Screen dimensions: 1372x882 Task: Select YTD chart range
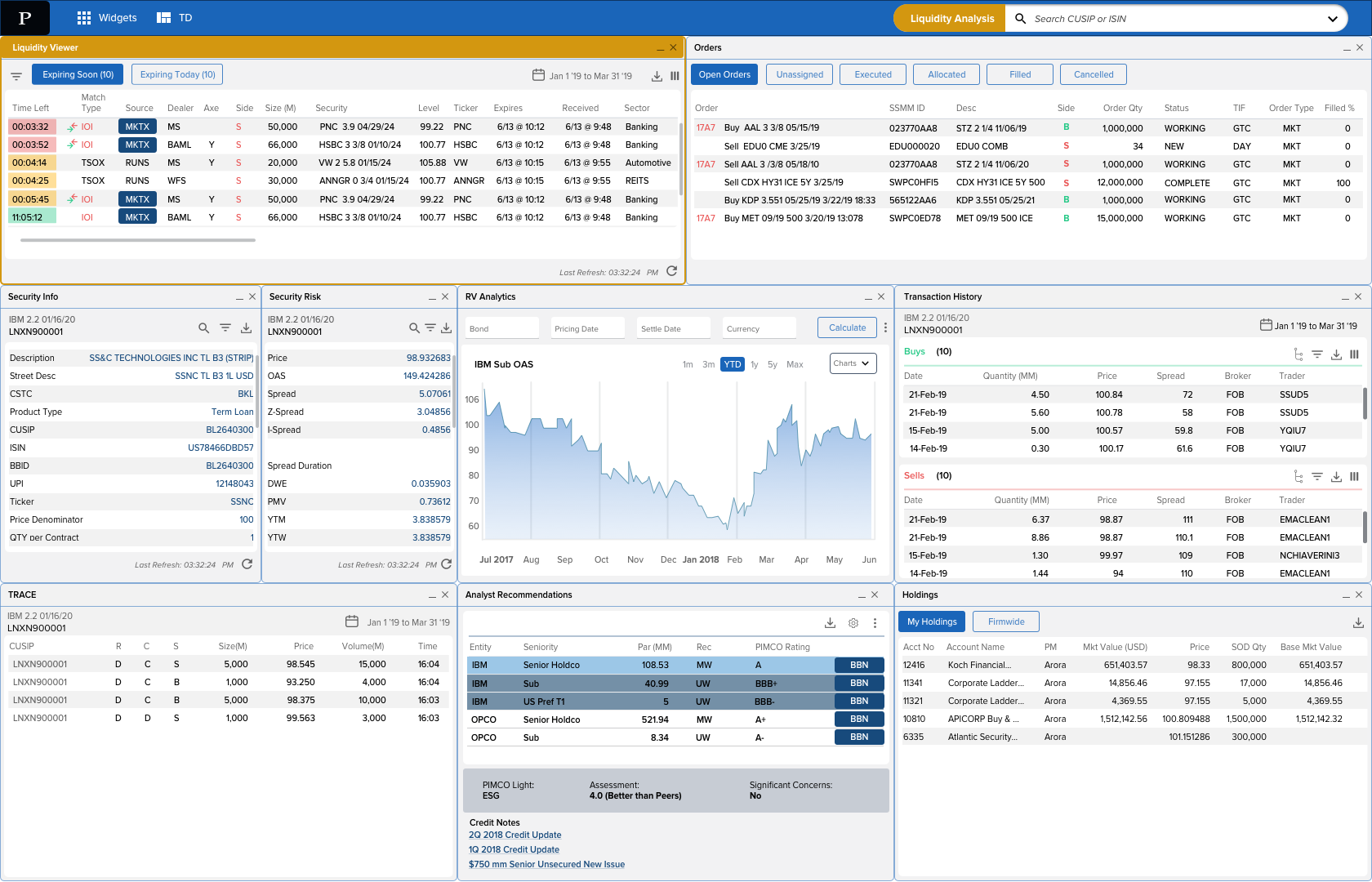[733, 364]
